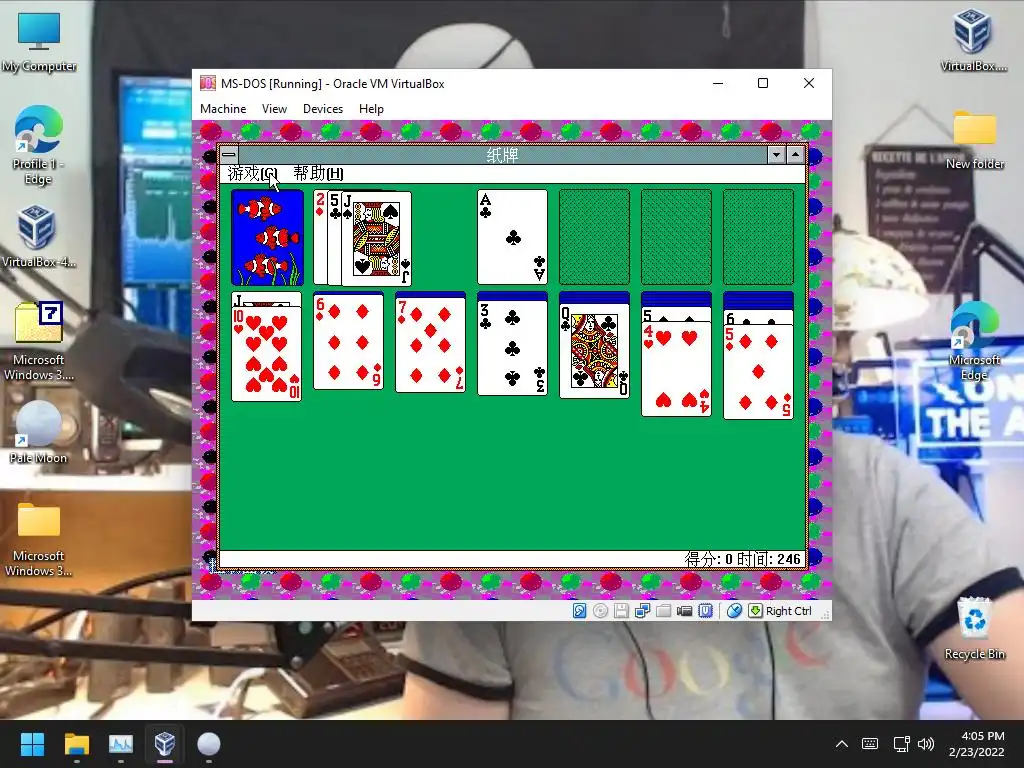Viewport: 1024px width, 768px height.
Task: Click the CPU virtualization chip icon in status bar
Action: pos(705,611)
